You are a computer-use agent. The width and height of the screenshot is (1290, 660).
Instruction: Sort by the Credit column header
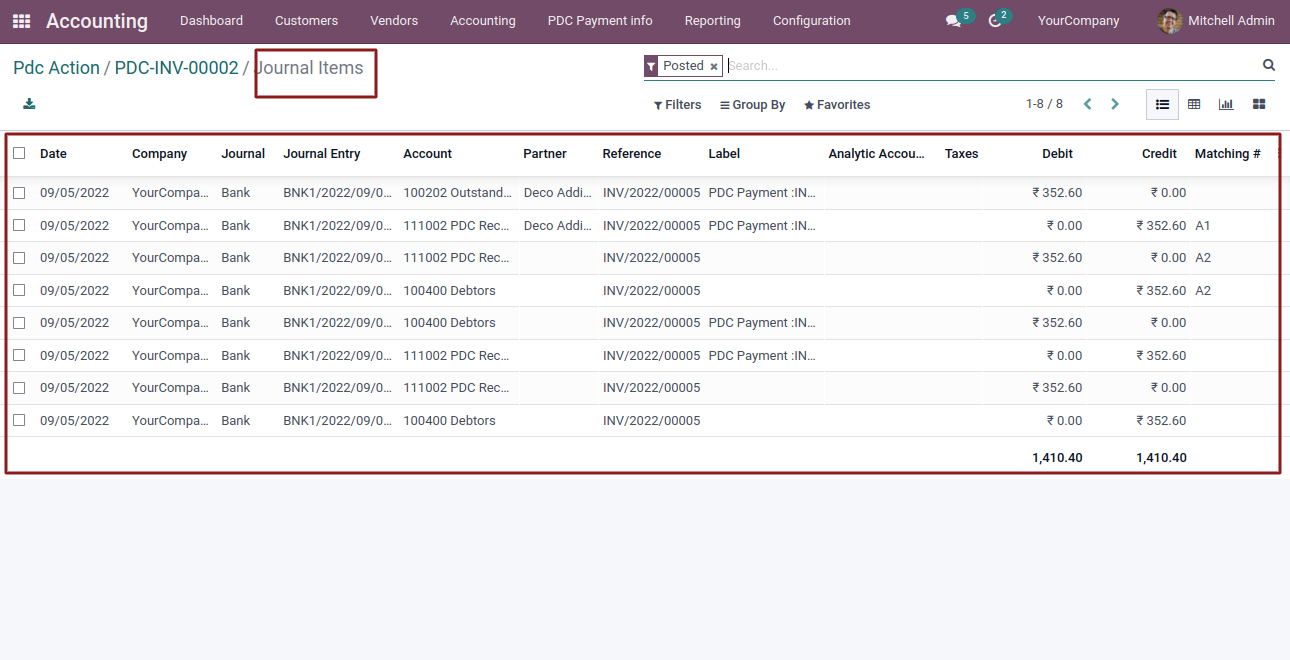point(1159,154)
